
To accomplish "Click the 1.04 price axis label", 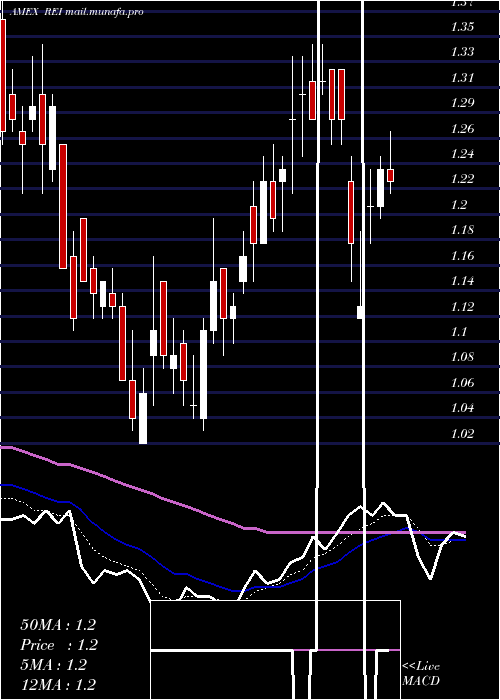I will pos(462,408).
